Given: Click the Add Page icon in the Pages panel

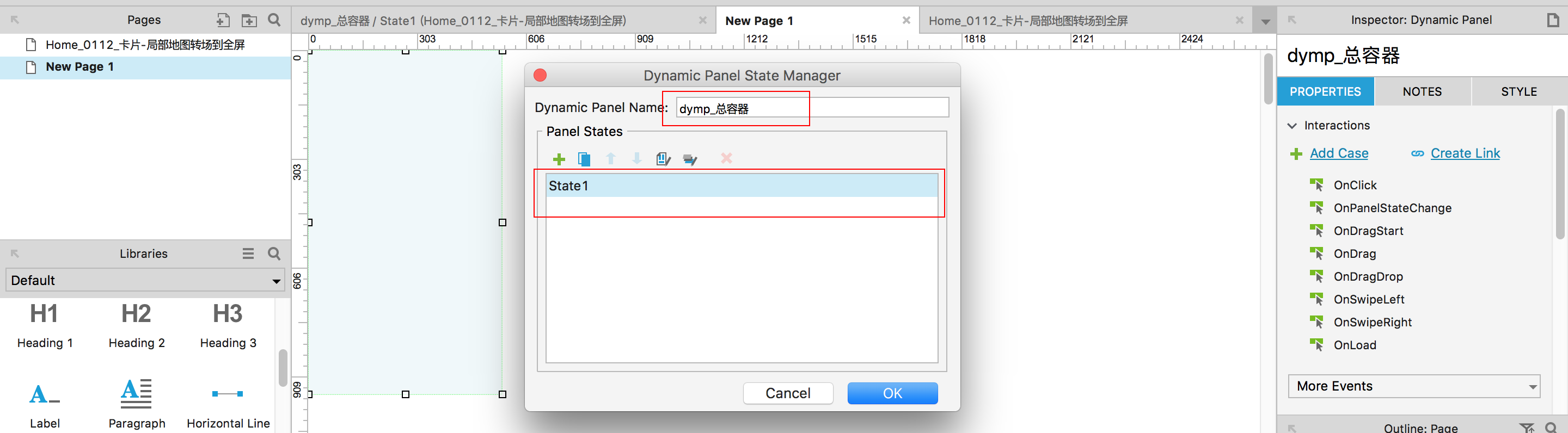Looking at the screenshot, I should (x=223, y=20).
